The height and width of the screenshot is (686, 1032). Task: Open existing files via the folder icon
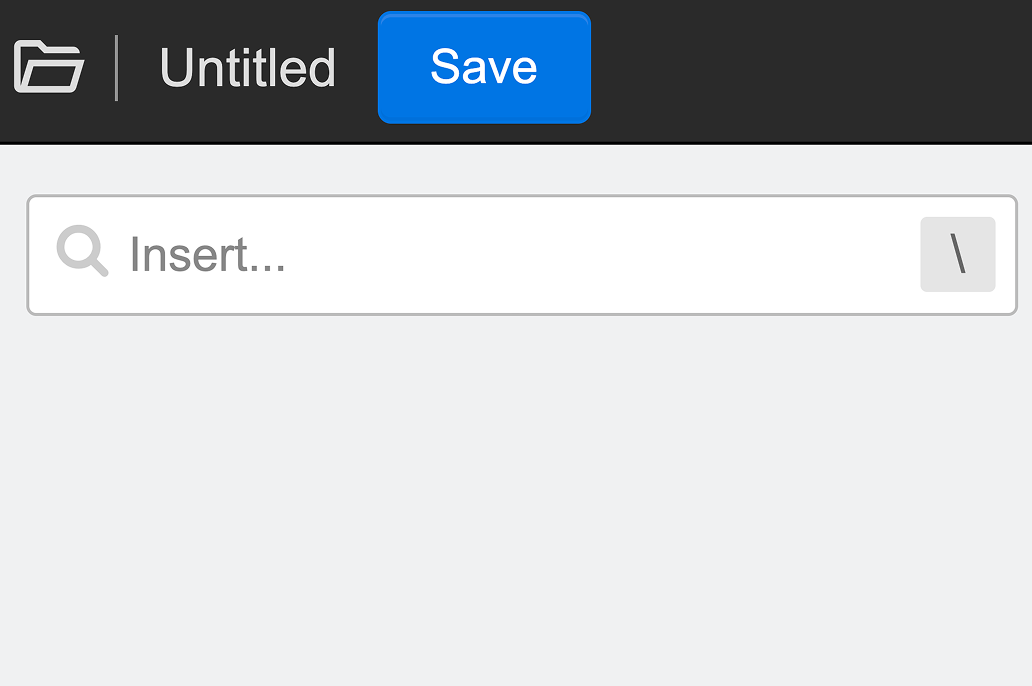(49, 66)
